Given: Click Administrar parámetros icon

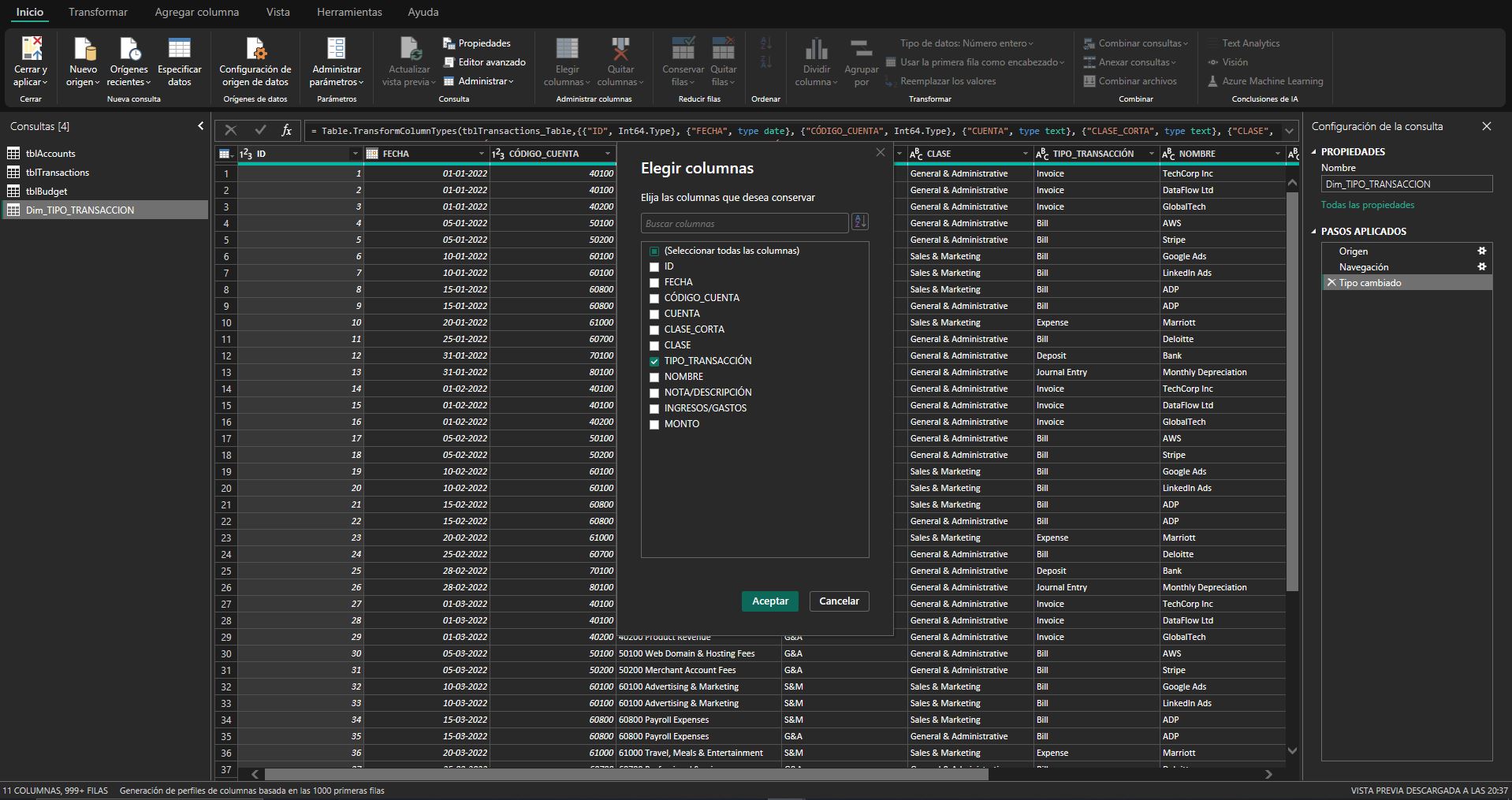Looking at the screenshot, I should point(337,50).
